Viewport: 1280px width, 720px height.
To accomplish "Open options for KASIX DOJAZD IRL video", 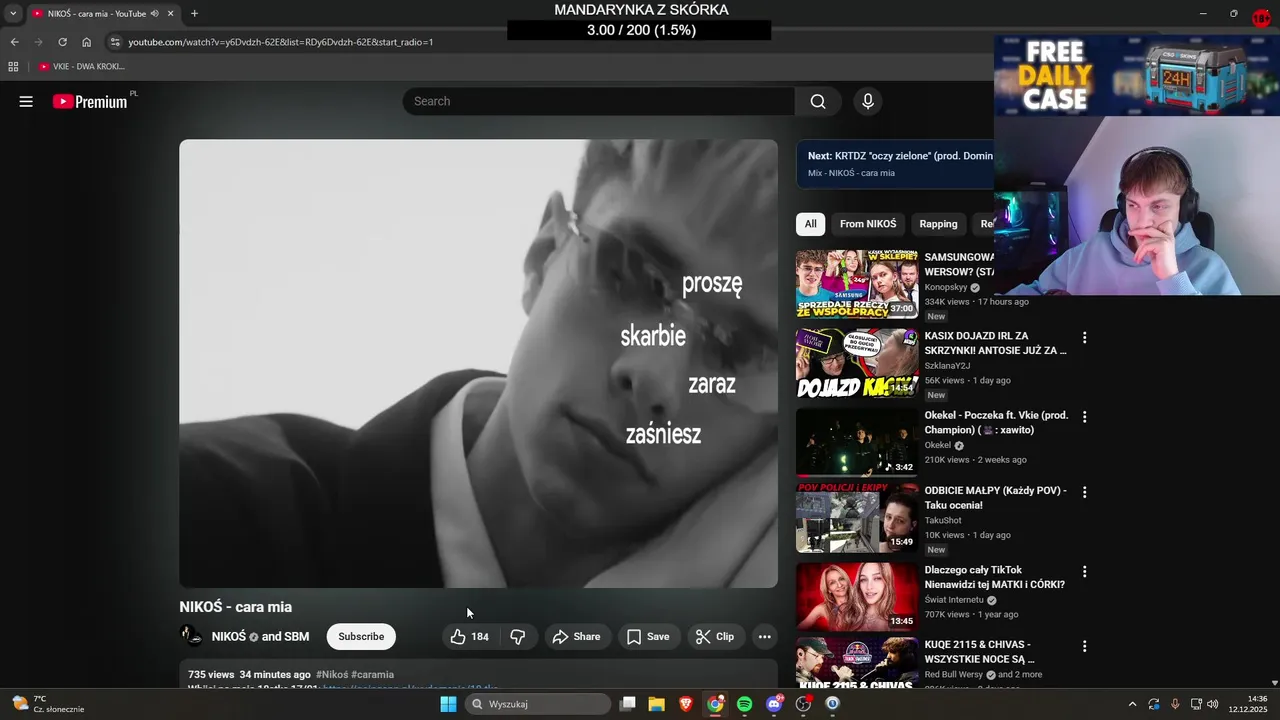I will 1084,338.
